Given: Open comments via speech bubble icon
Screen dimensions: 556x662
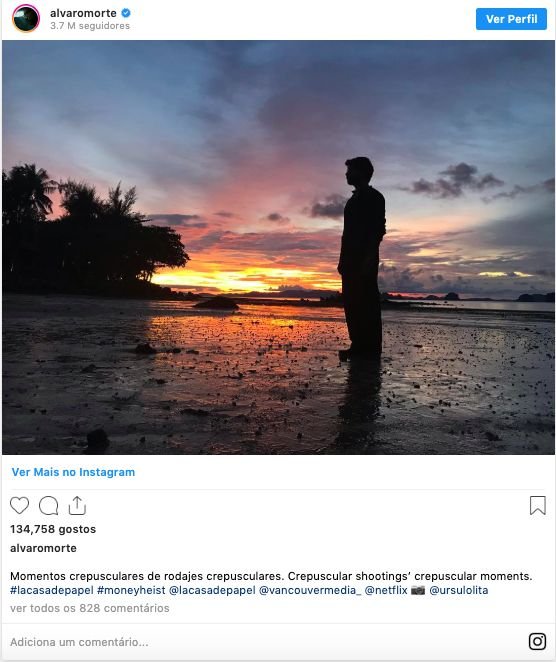Looking at the screenshot, I should pos(49,505).
